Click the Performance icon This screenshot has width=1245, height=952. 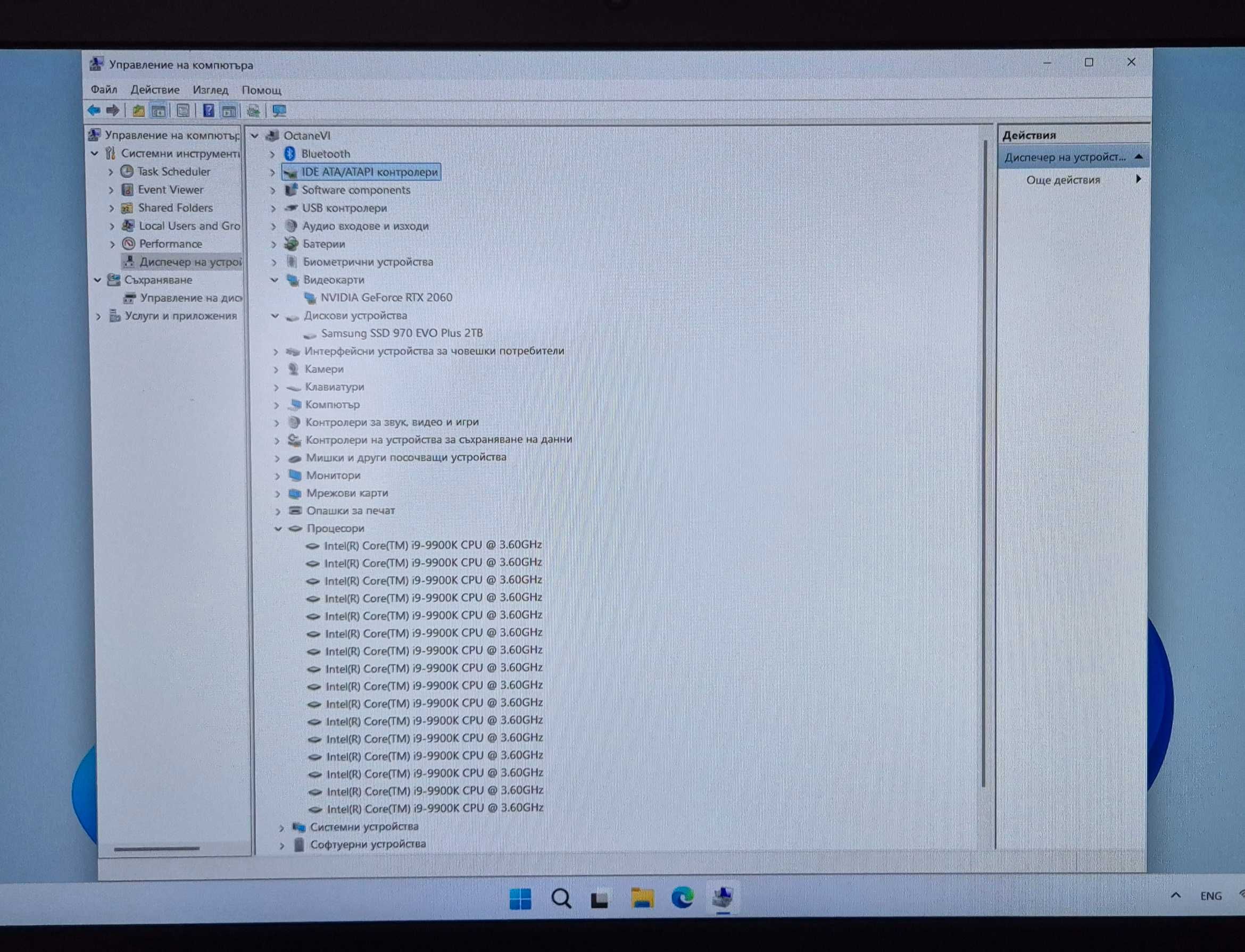coord(129,244)
